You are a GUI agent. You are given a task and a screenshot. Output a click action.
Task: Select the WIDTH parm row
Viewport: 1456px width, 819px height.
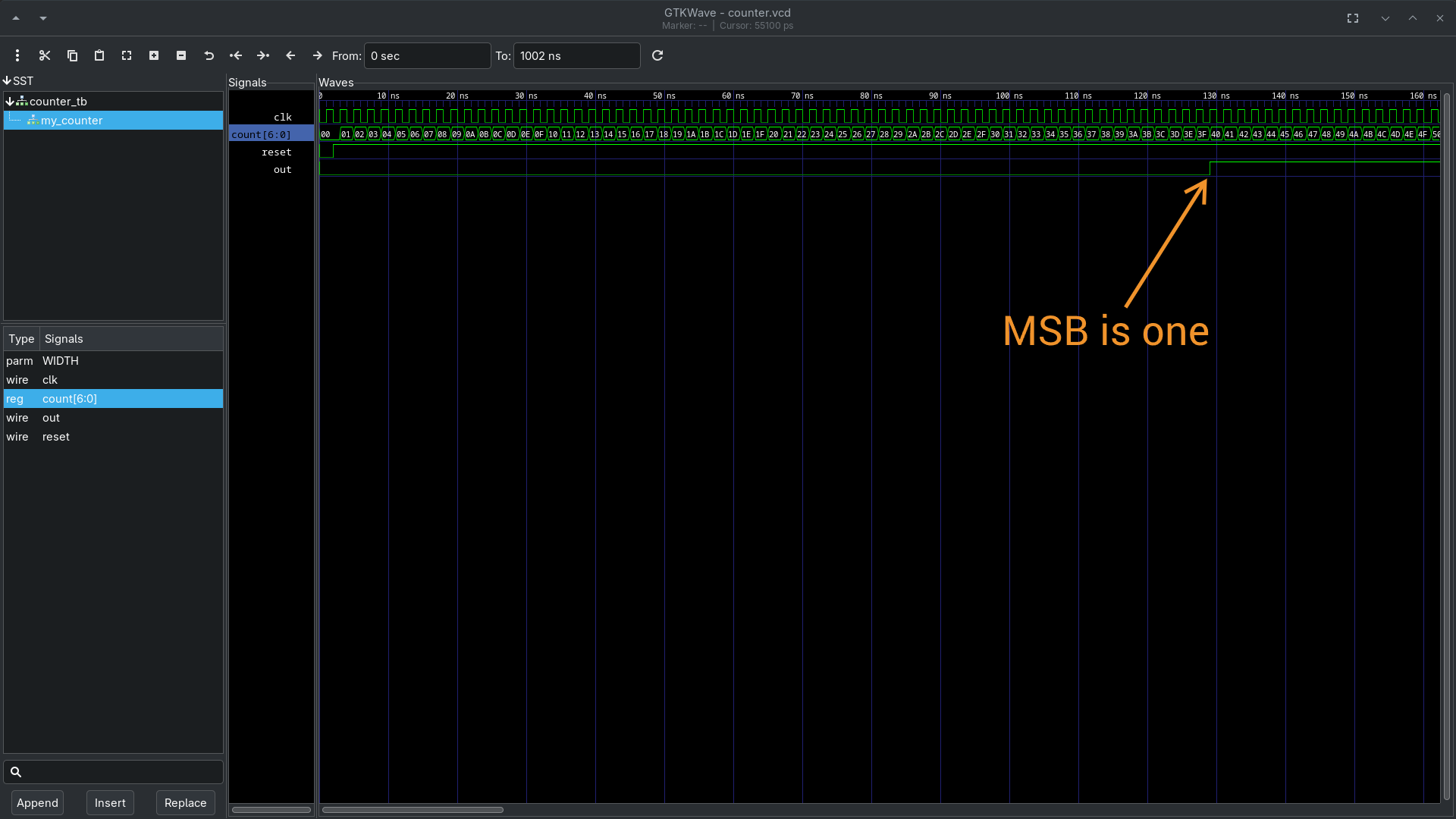pyautogui.click(x=114, y=361)
